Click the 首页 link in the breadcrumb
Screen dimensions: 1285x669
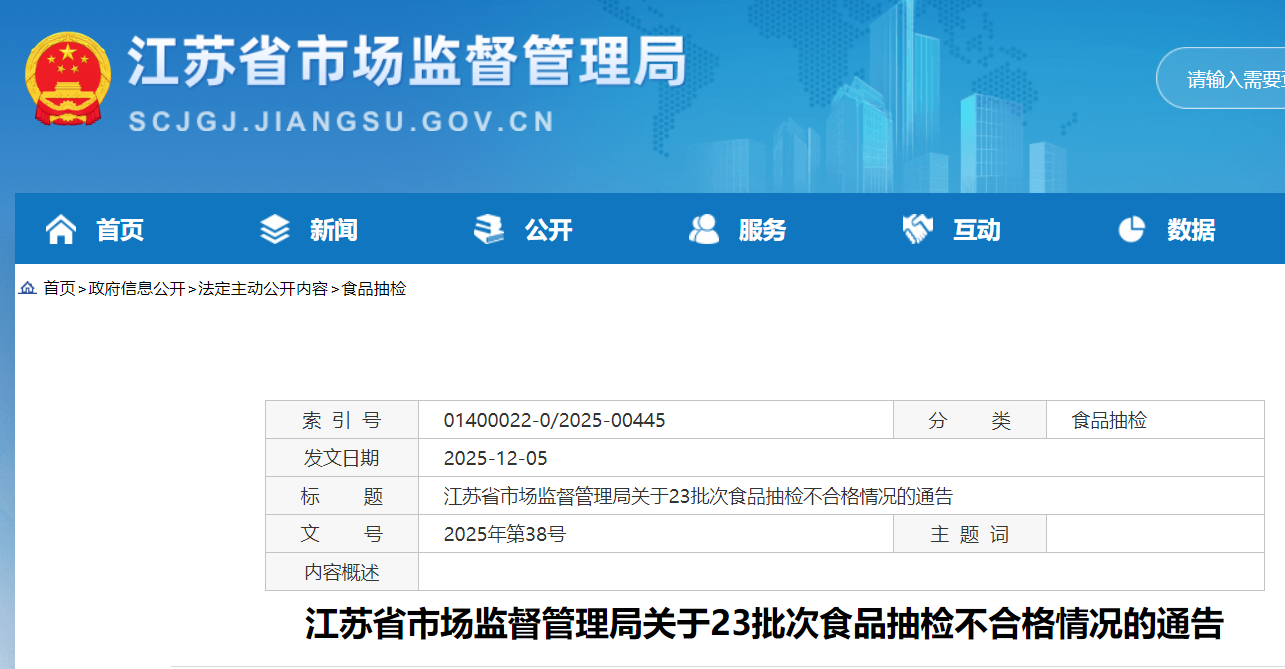coord(59,289)
